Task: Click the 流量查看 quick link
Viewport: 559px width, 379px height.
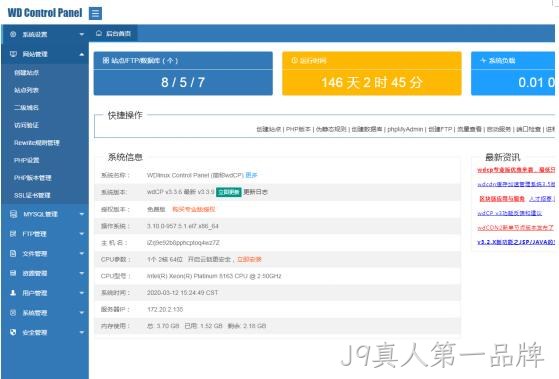Action: [469, 129]
